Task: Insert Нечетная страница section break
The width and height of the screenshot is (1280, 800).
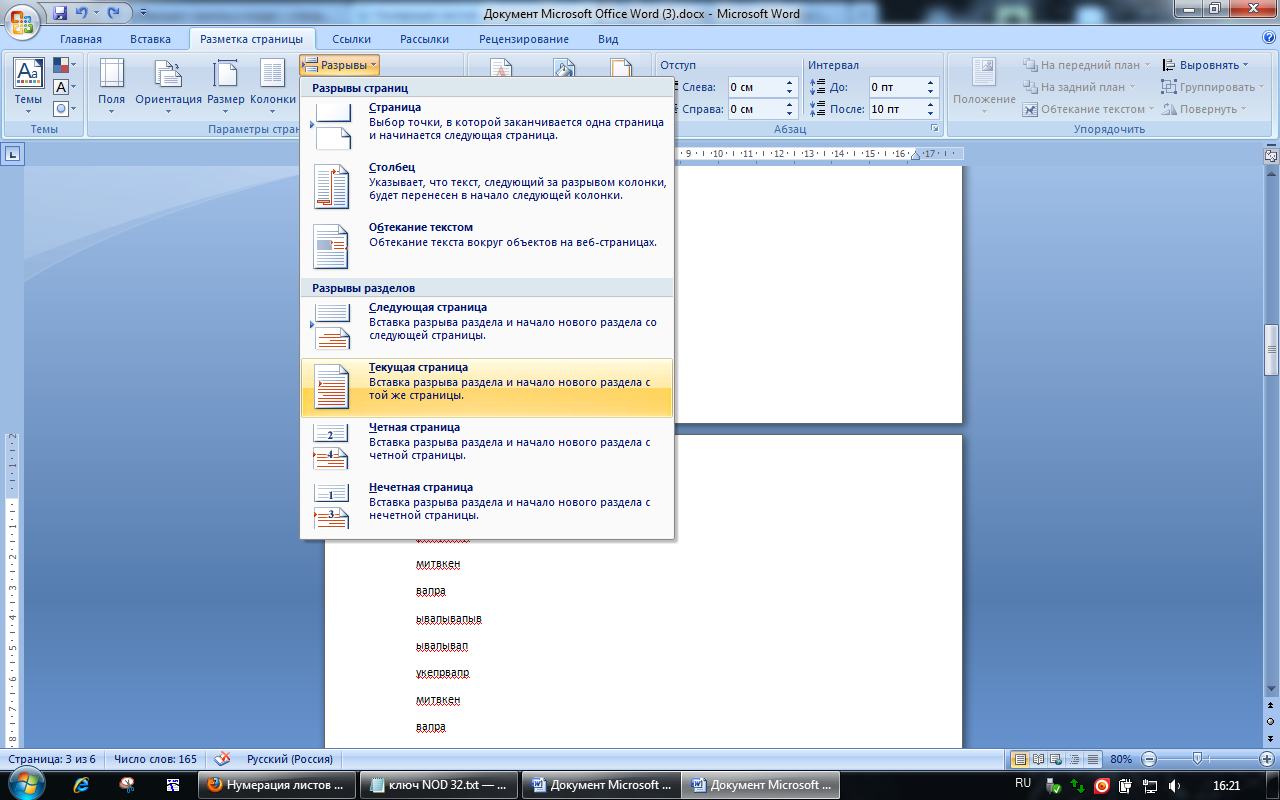Action: (x=487, y=507)
